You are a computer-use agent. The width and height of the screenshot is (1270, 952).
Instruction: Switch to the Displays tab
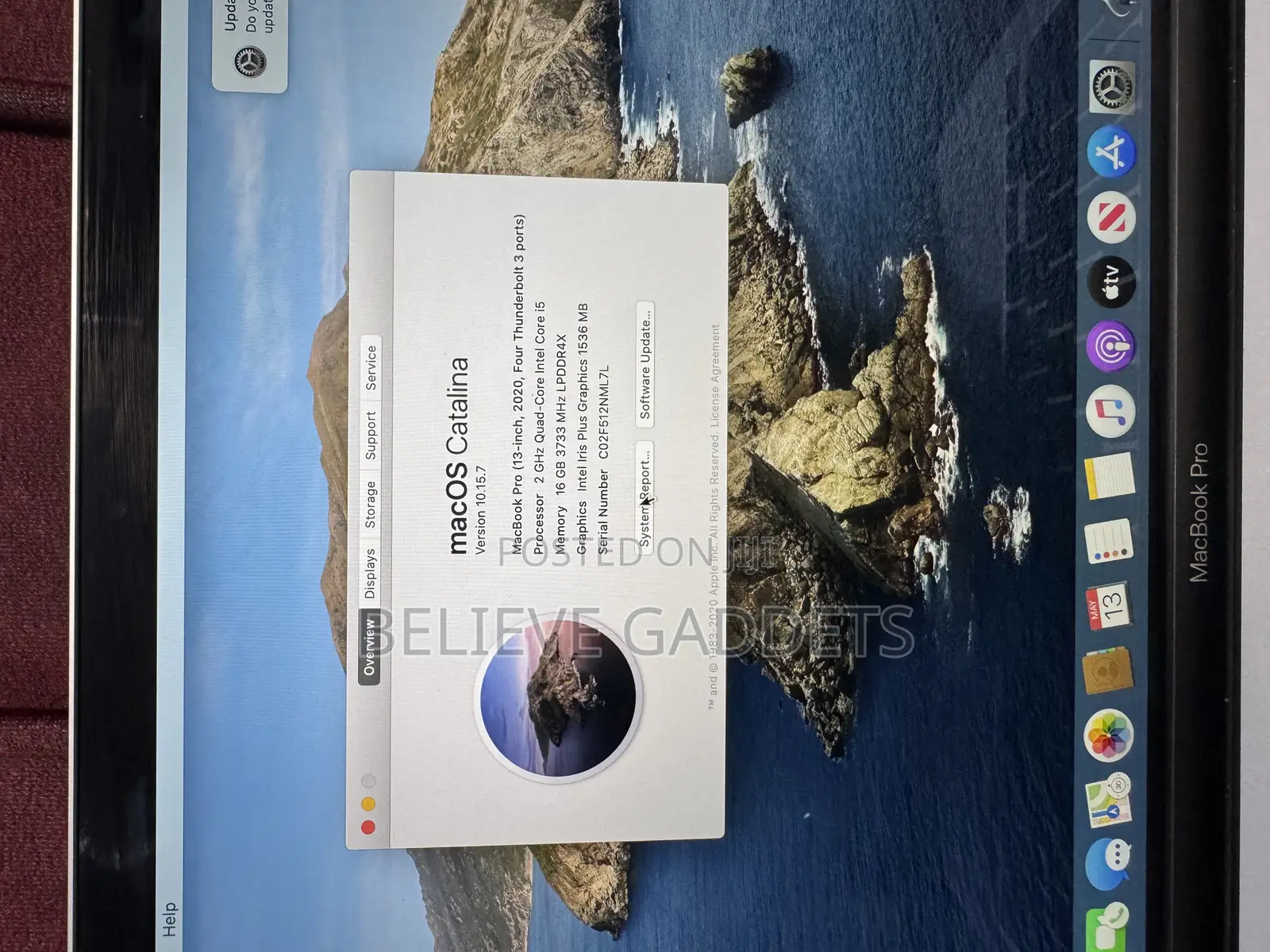[369, 573]
